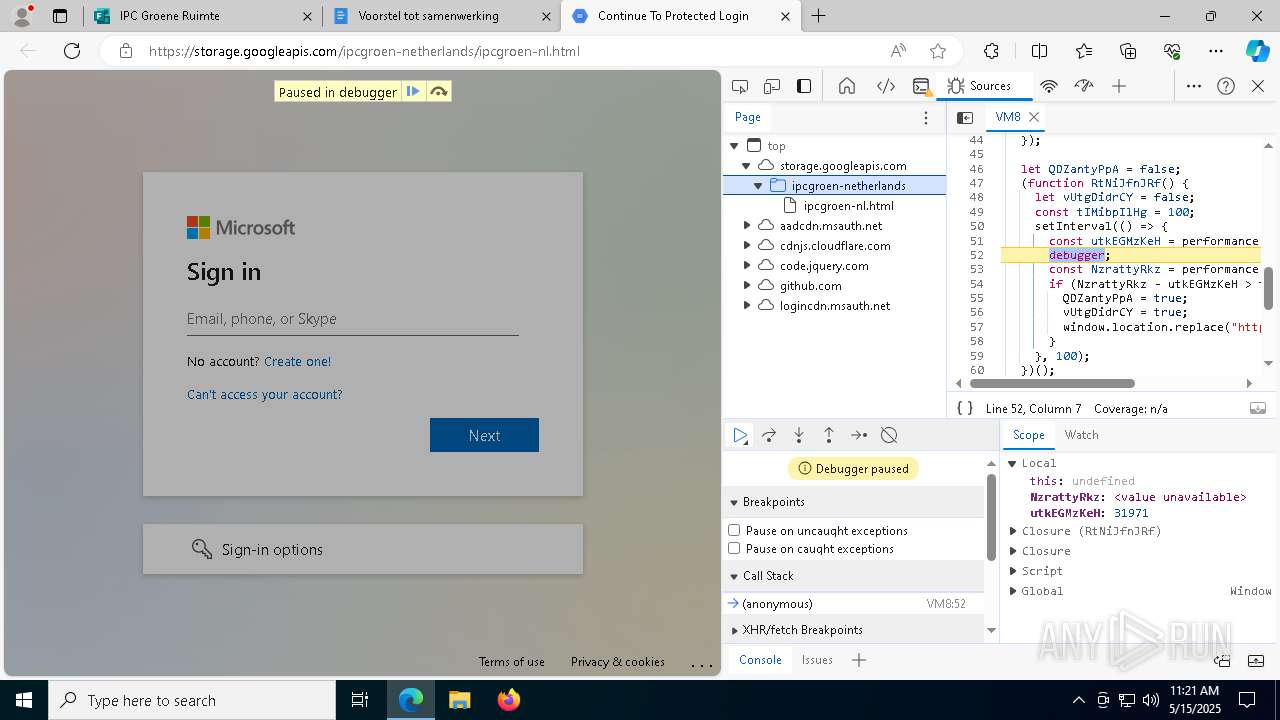Image resolution: width=1280 pixels, height=720 pixels.
Task: Collapse storage.googleapis.com tree node
Action: point(746,166)
